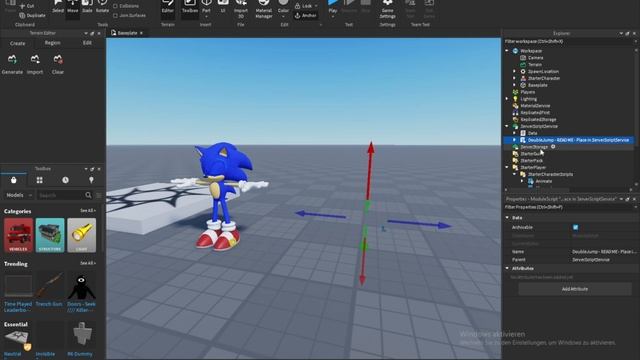
Task: Click the Add Attribute button
Action: pos(575,289)
